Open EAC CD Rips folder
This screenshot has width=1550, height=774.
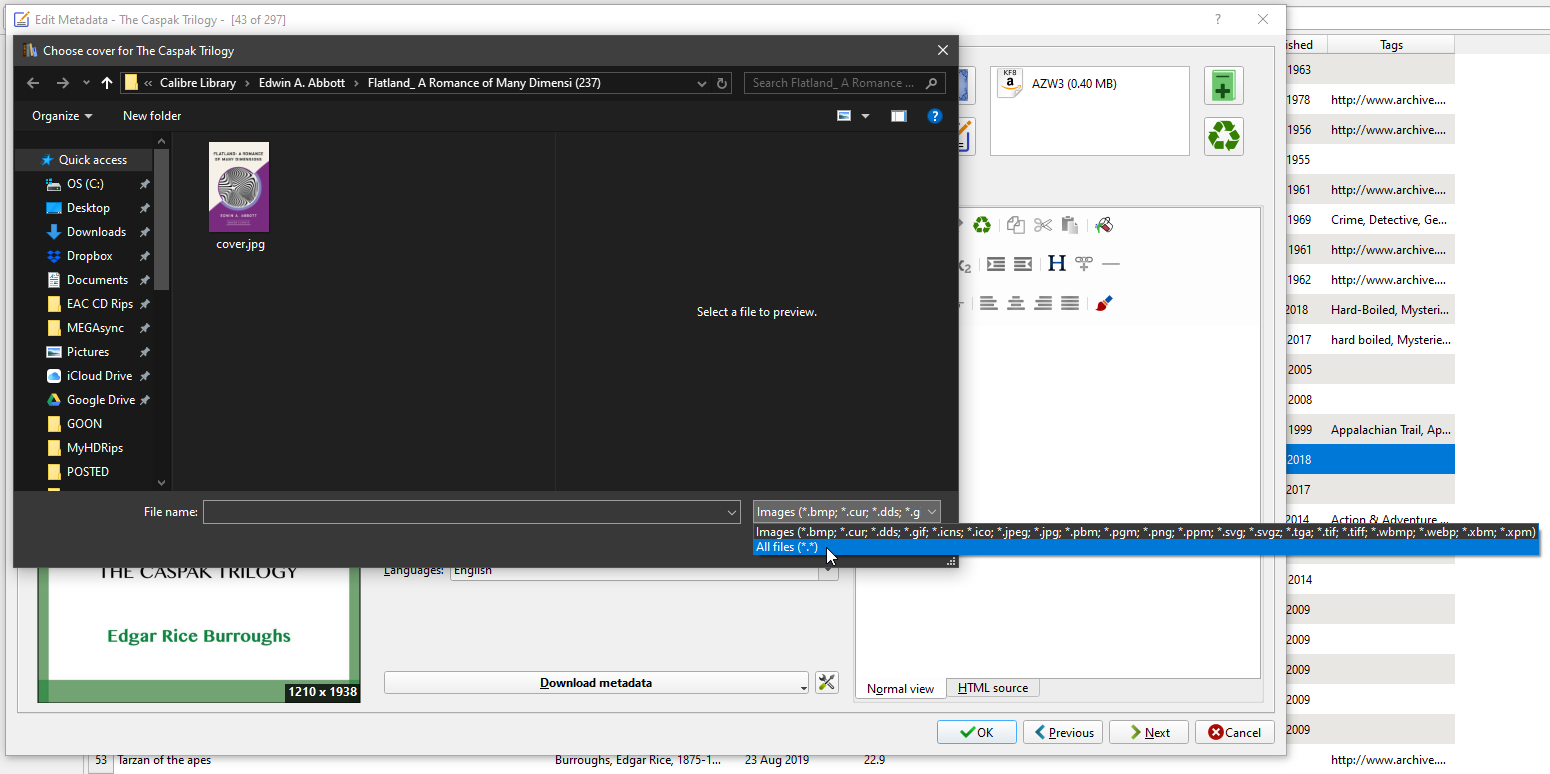click(99, 304)
